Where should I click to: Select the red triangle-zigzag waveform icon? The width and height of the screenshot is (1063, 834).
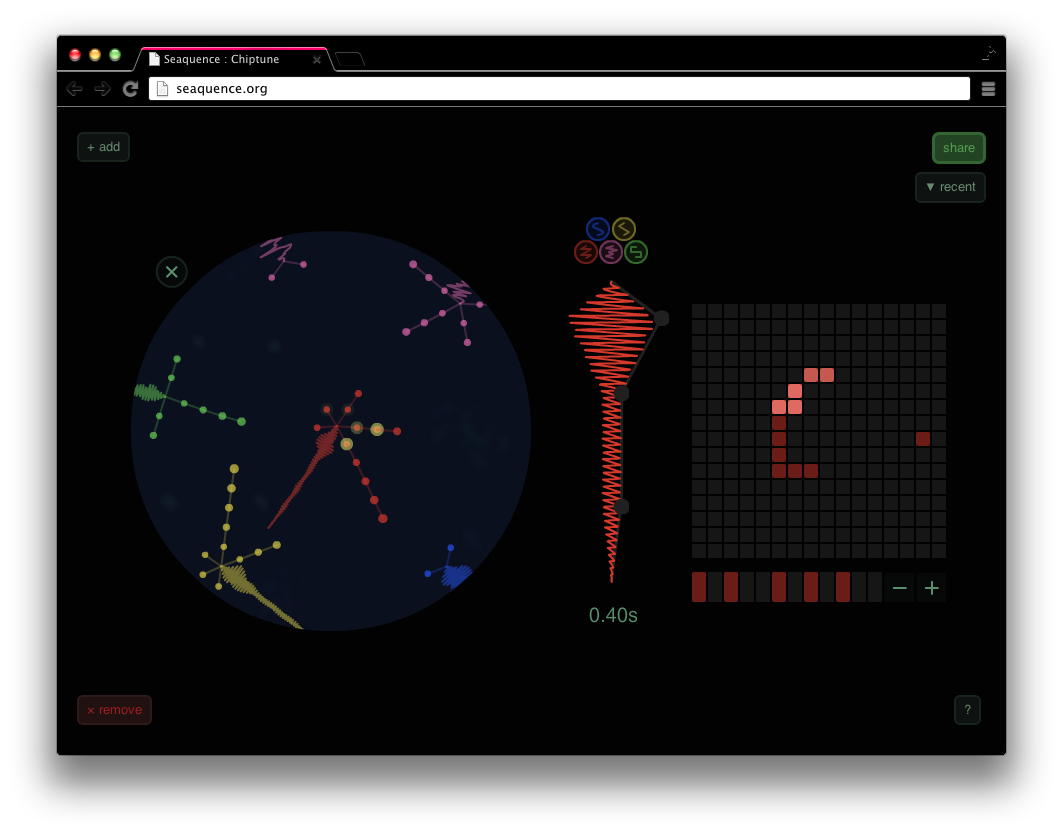(586, 252)
